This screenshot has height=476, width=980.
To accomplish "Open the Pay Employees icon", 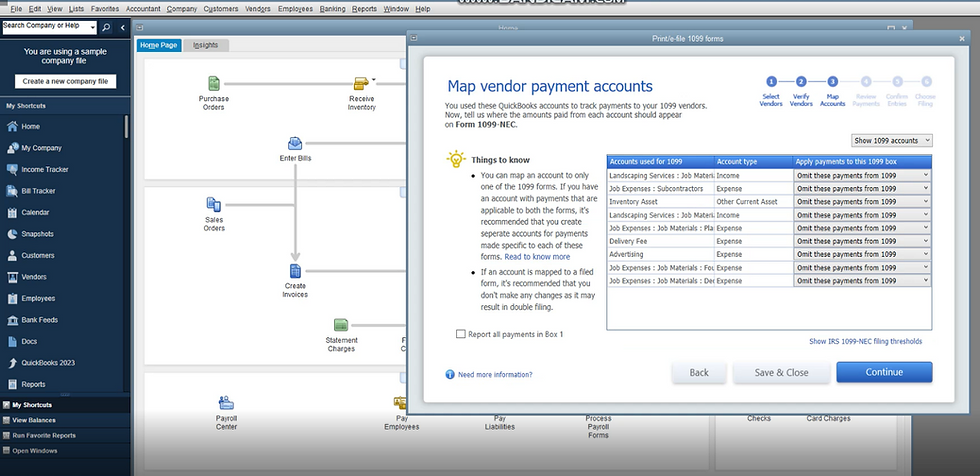I will tap(401, 403).
